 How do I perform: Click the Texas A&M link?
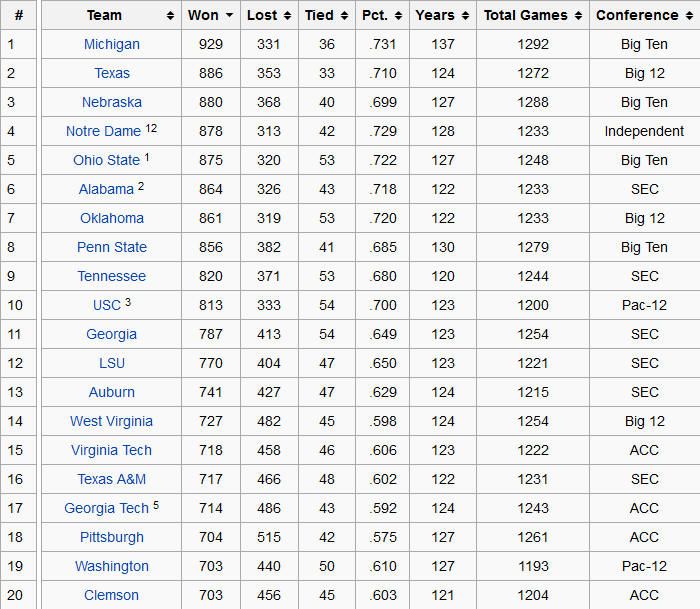pyautogui.click(x=111, y=479)
